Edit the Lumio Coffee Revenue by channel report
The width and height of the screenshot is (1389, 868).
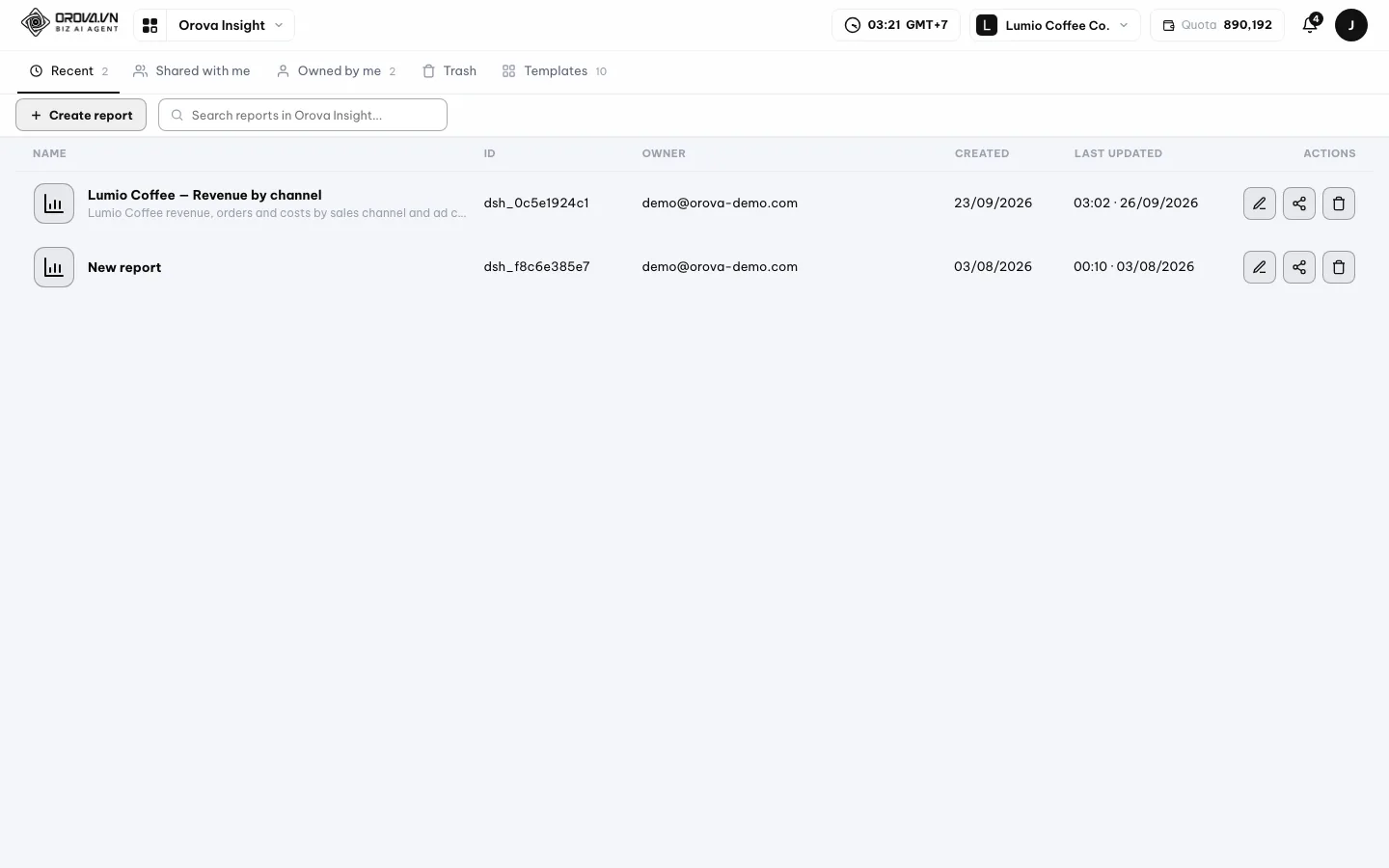[x=1260, y=203]
